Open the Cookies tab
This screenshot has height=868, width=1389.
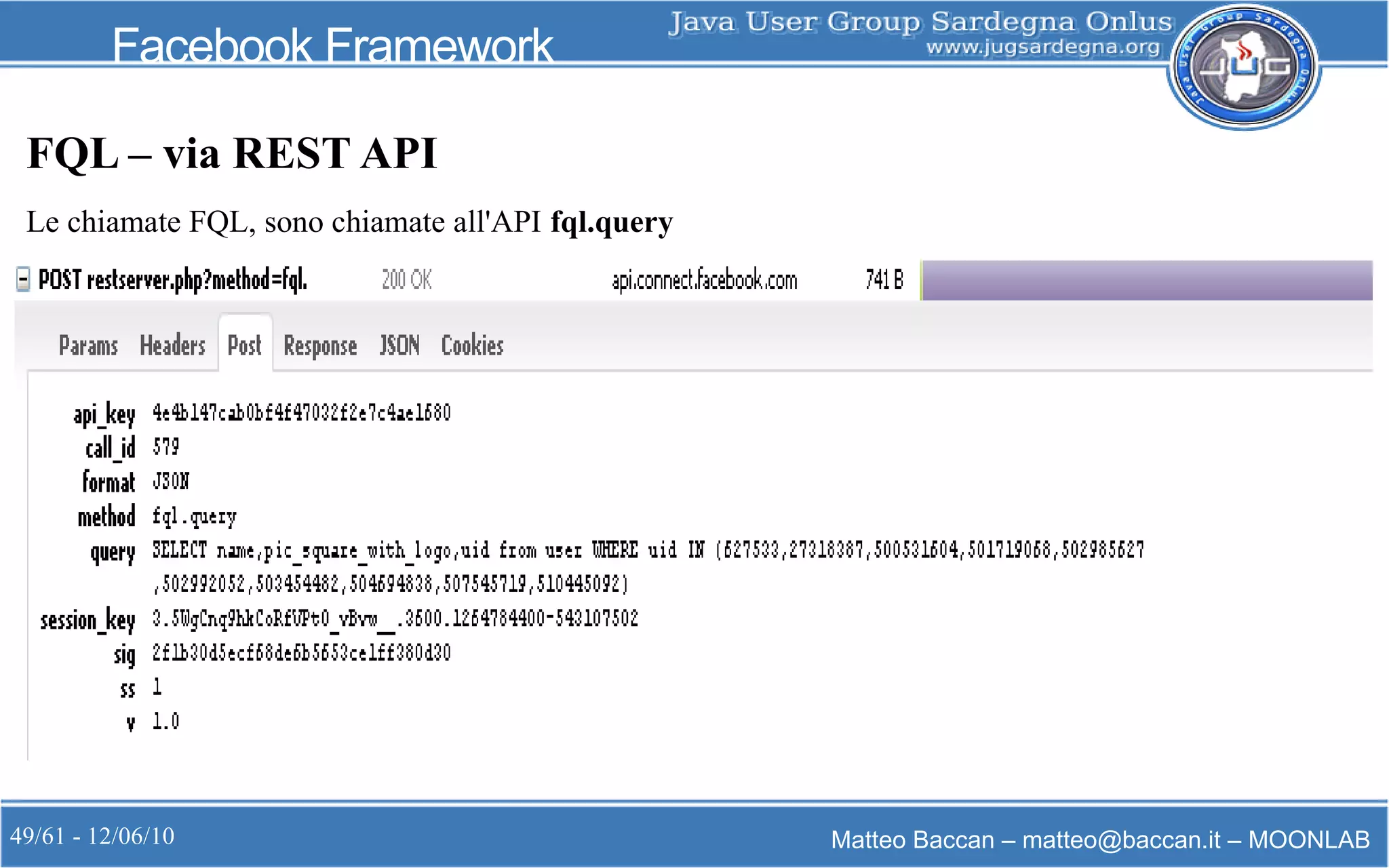[x=472, y=346]
